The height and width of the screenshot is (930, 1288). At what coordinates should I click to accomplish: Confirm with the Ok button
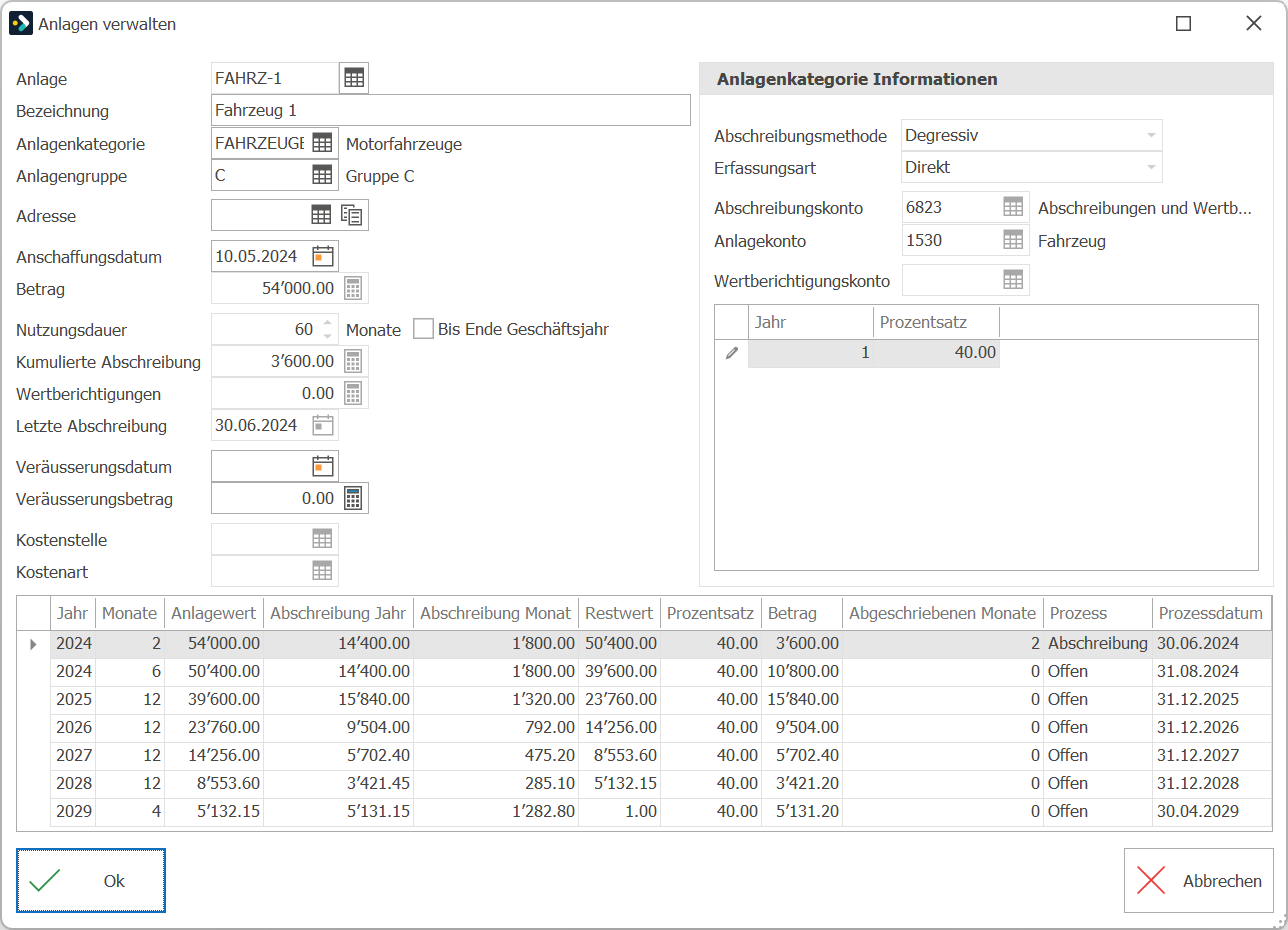(x=91, y=880)
